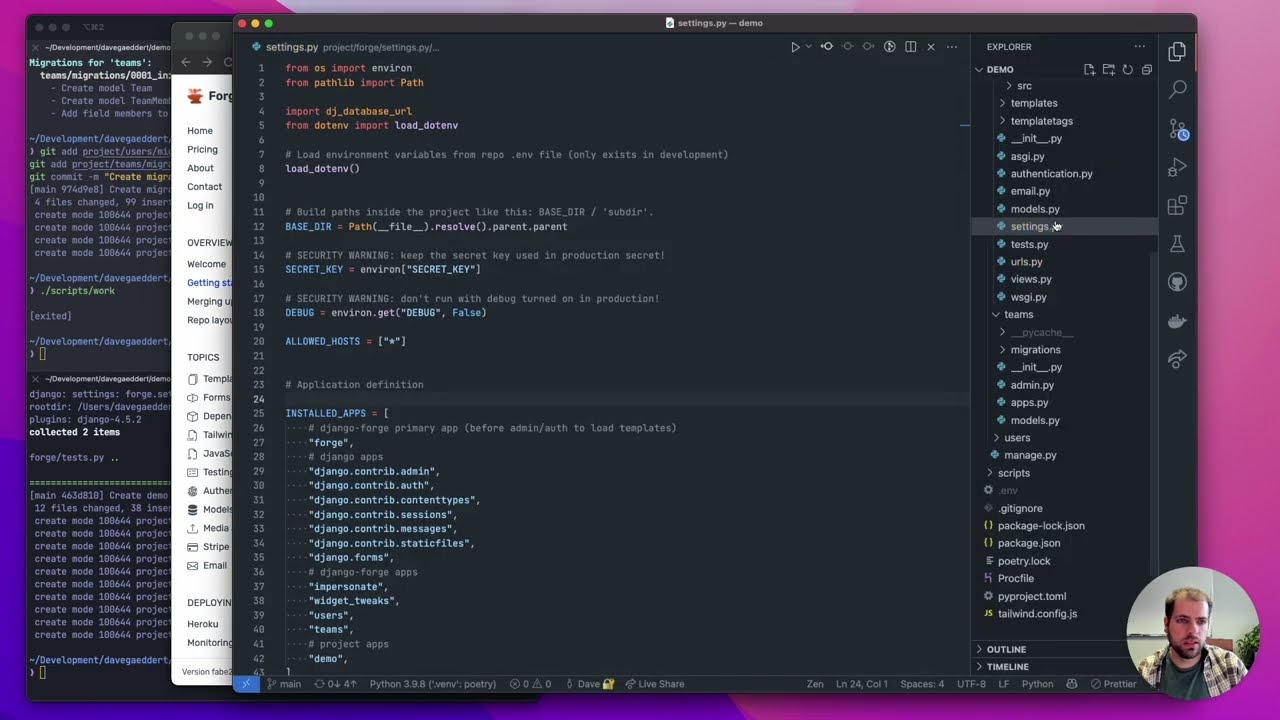Synchronize changes in status bar

335,684
